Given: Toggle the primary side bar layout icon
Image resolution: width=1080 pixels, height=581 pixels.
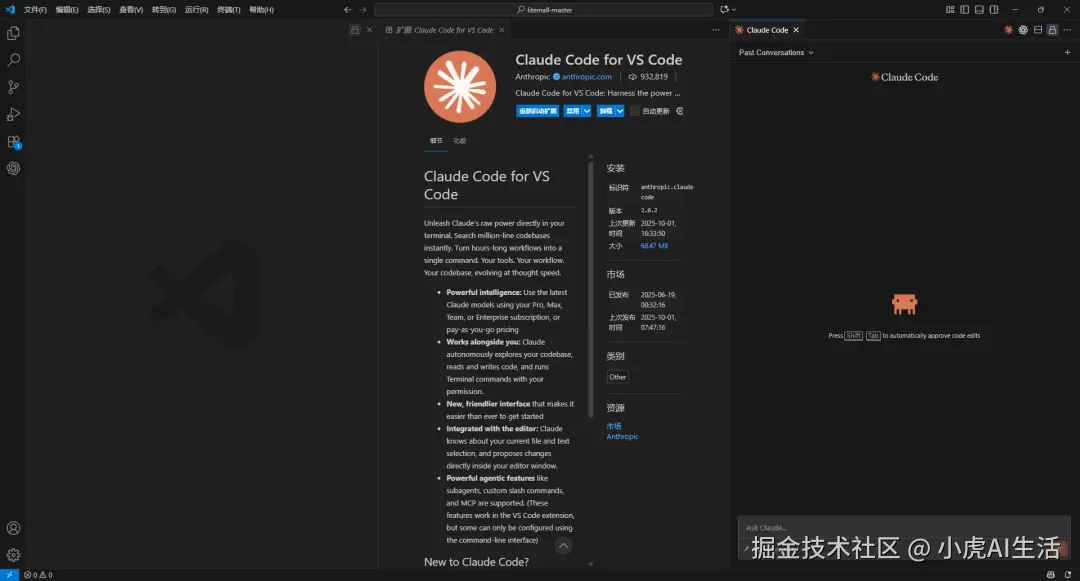Looking at the screenshot, I should click(x=964, y=10).
